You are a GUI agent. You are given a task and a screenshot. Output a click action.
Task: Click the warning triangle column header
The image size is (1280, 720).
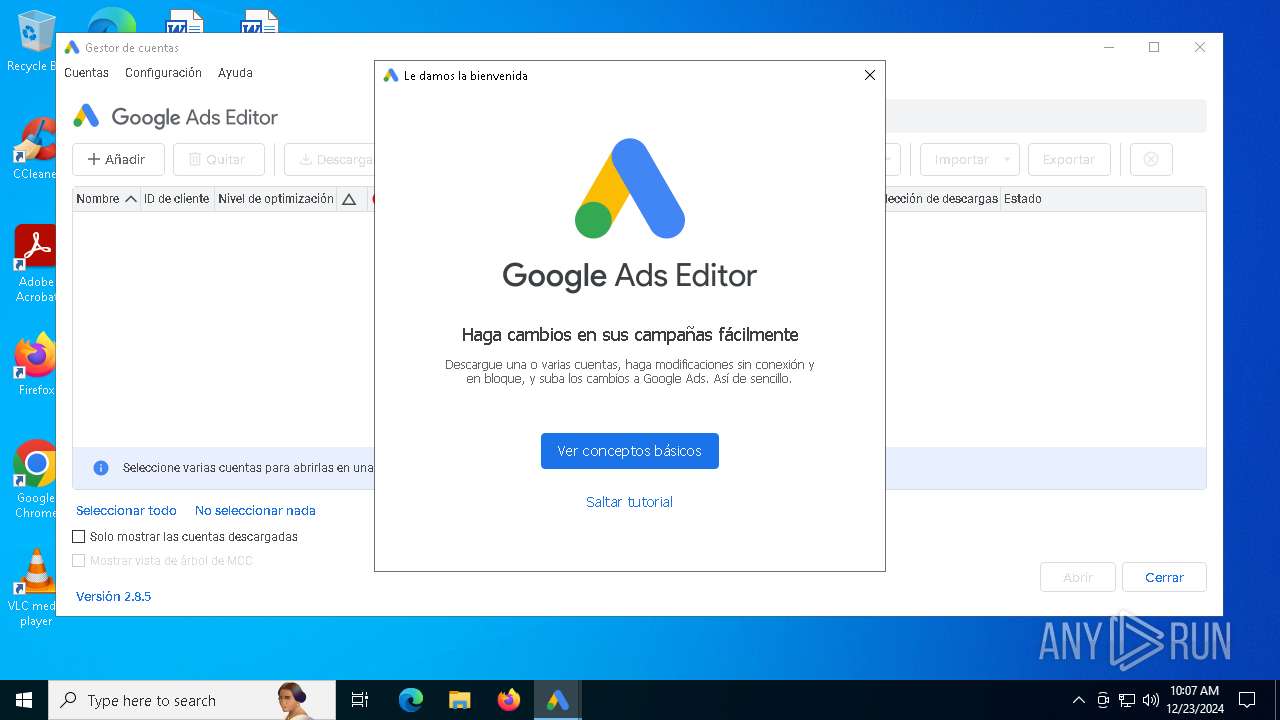[x=349, y=199]
